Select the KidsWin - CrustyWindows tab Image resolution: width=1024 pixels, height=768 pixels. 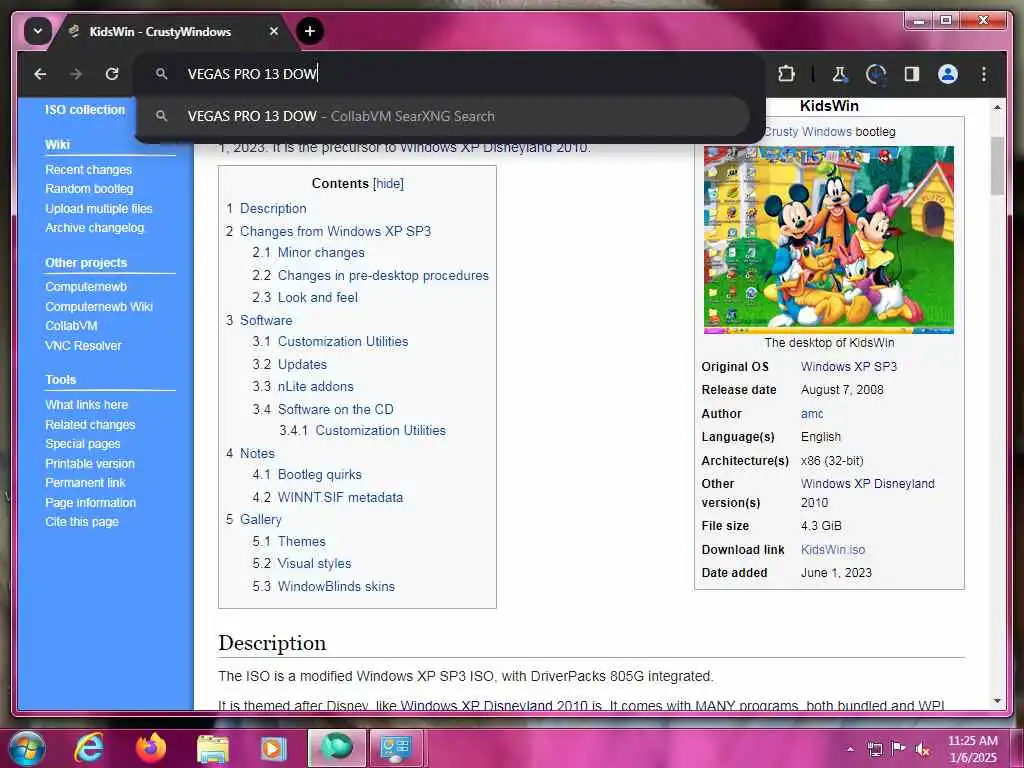click(160, 31)
